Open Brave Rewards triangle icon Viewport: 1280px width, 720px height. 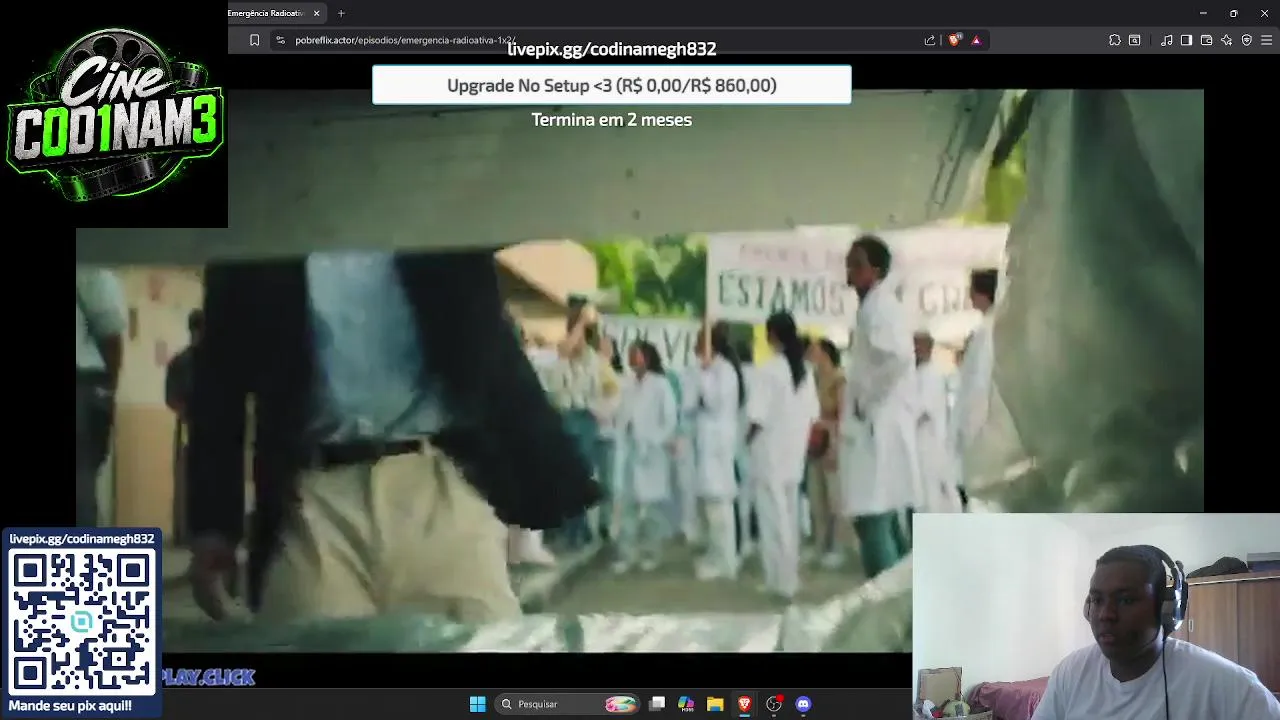pyautogui.click(x=976, y=40)
